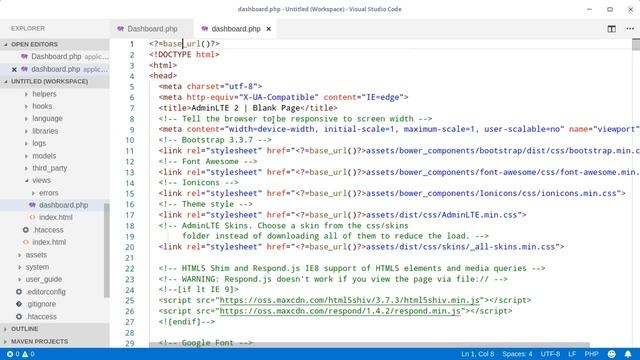
Task: Select the active dashboard.php tab
Action: [236, 29]
